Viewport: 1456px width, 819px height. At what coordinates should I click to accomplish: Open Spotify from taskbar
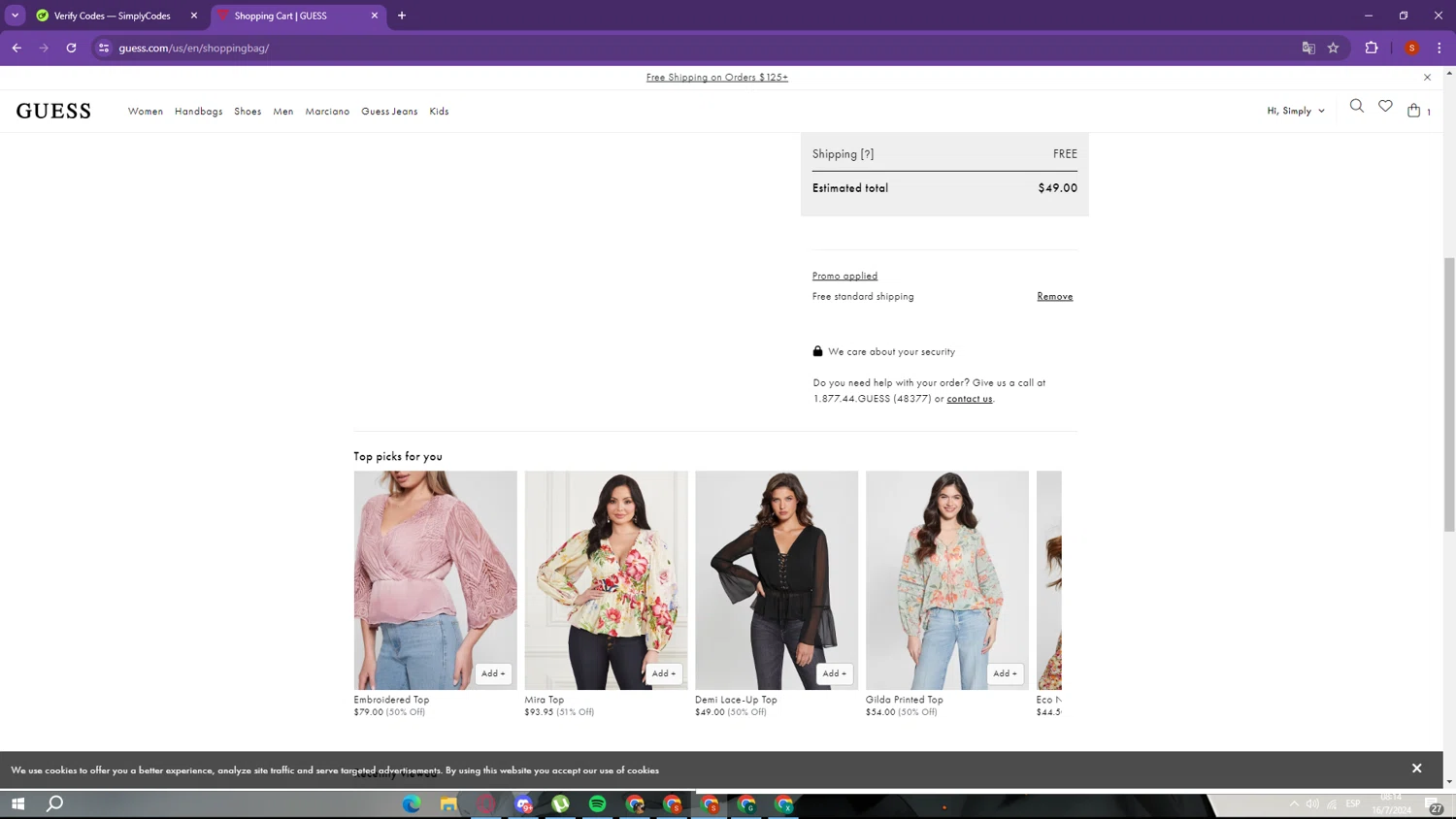coord(598,803)
